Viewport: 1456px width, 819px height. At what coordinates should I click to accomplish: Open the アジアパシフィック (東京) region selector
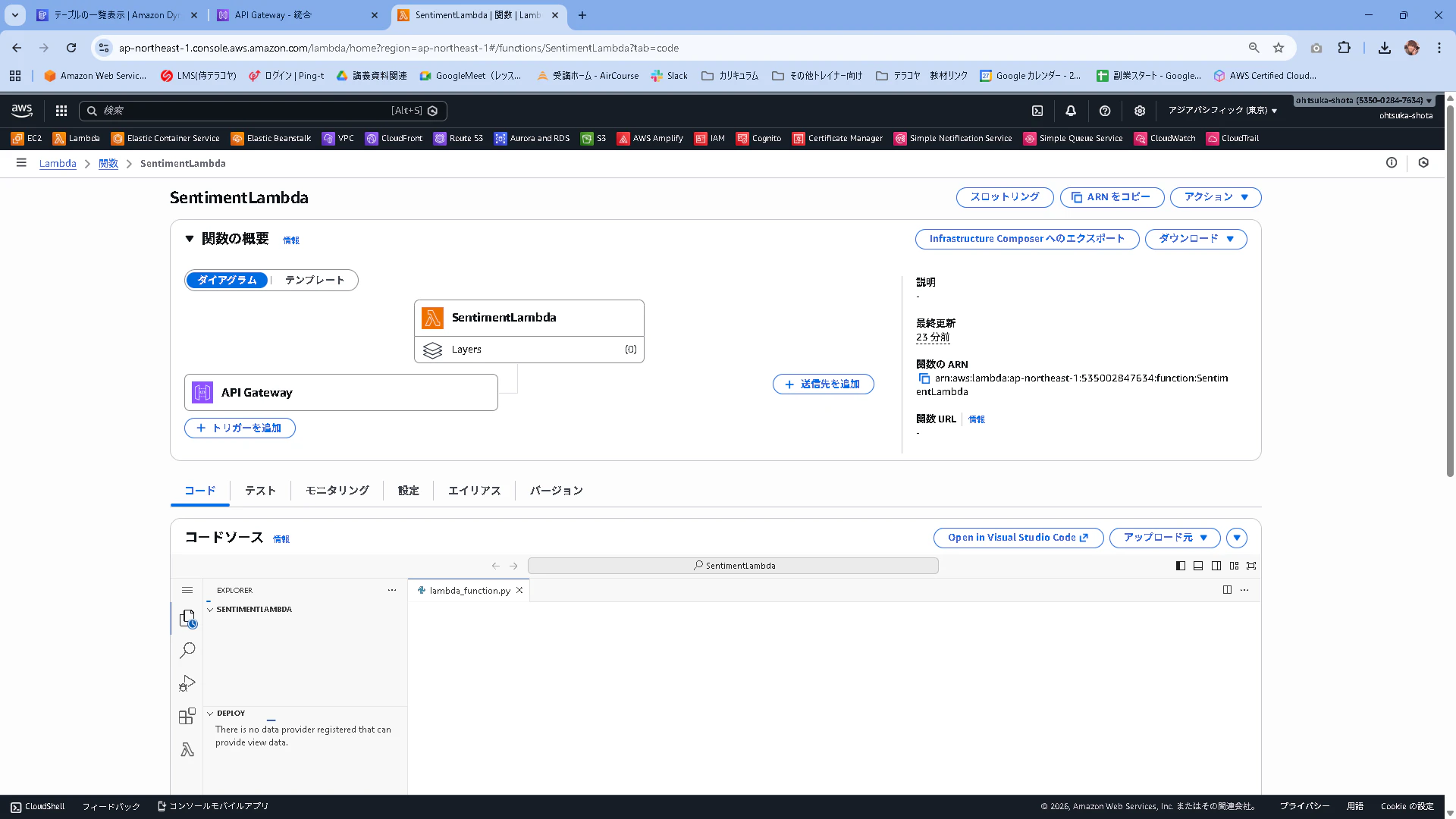pos(1222,111)
